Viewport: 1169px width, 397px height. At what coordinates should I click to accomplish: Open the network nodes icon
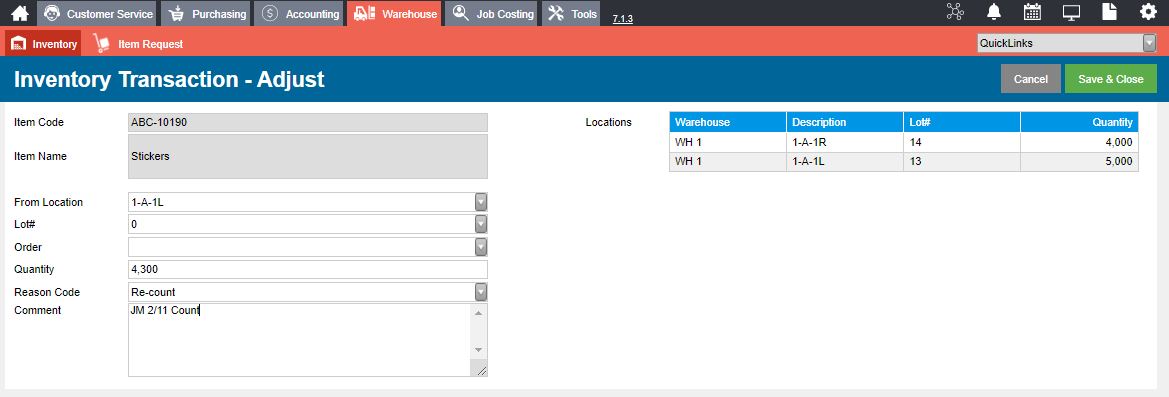point(955,12)
